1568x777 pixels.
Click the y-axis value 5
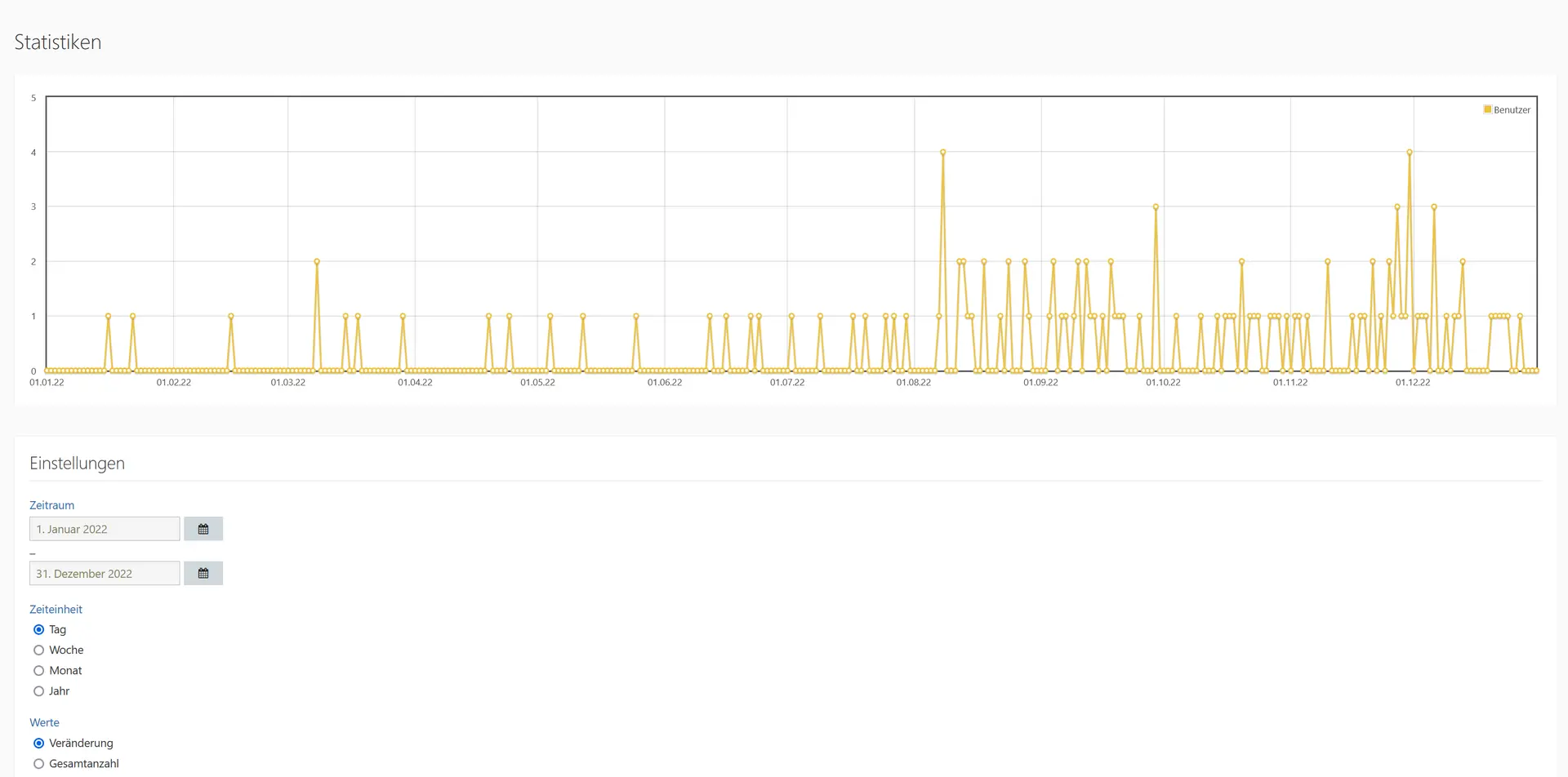pos(33,98)
